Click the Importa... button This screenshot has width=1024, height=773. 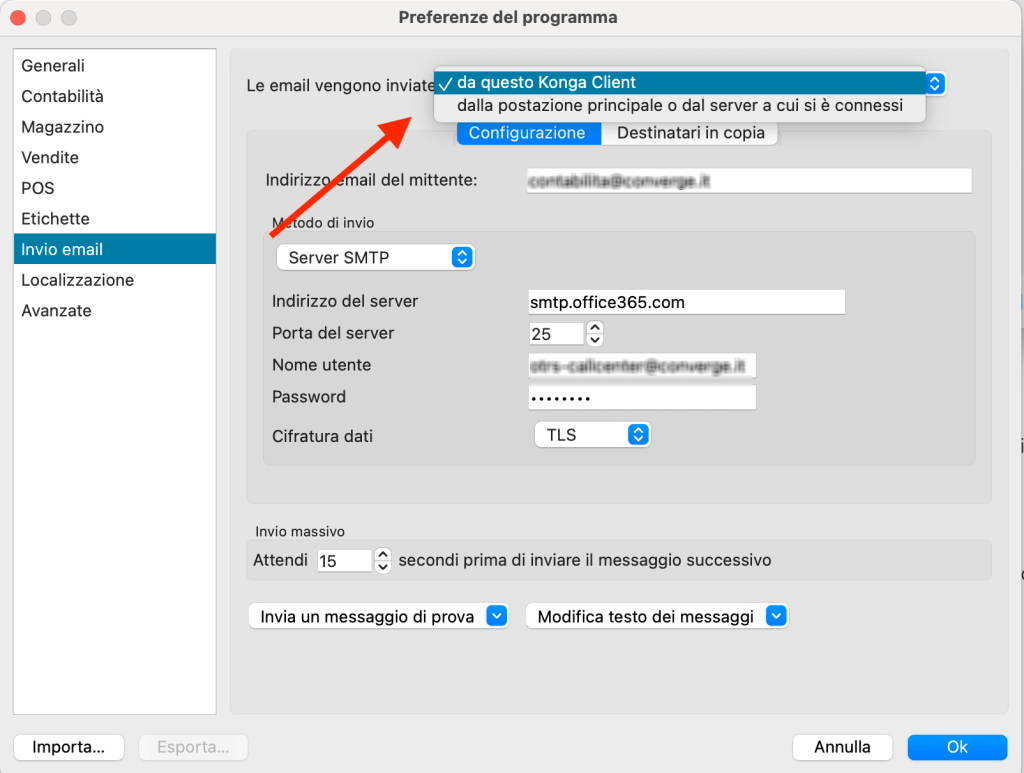68,747
